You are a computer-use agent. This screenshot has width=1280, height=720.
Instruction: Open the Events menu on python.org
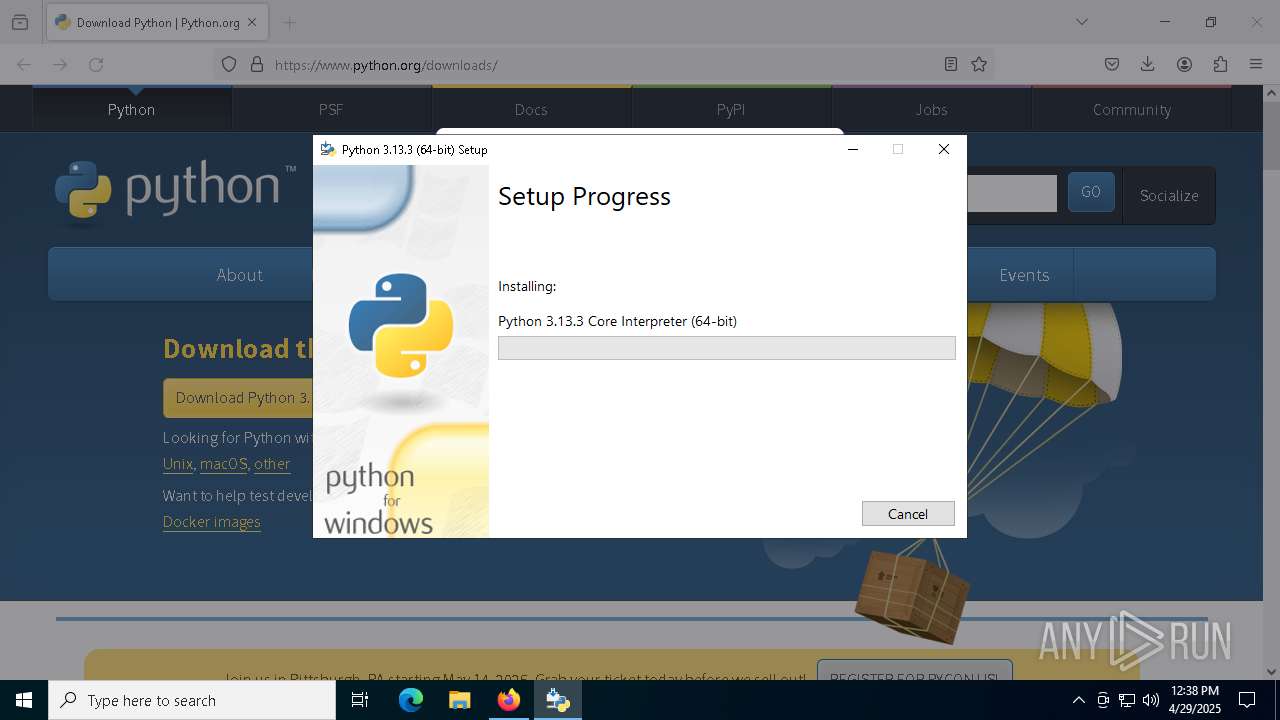1024,275
